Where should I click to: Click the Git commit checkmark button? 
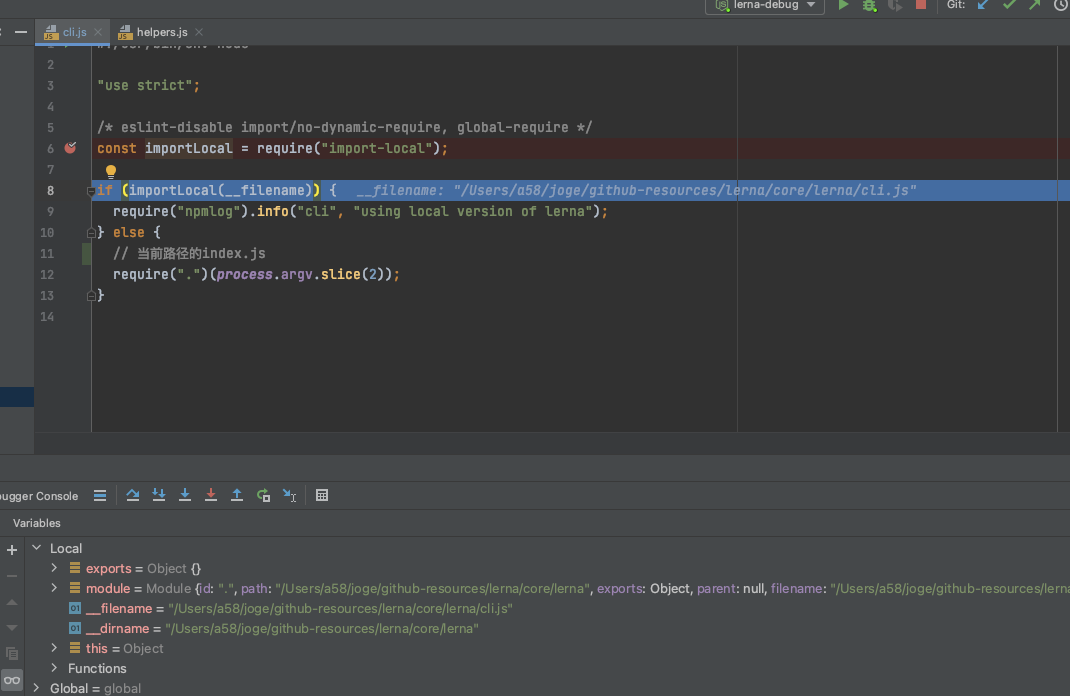(x=1009, y=5)
